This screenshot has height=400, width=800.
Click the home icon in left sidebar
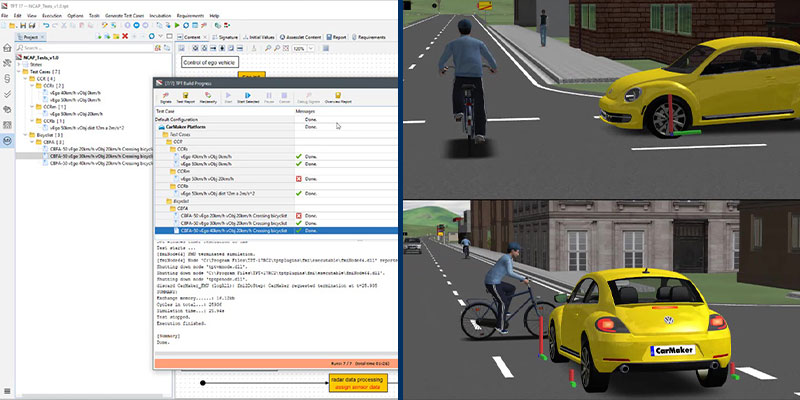pyautogui.click(x=7, y=48)
